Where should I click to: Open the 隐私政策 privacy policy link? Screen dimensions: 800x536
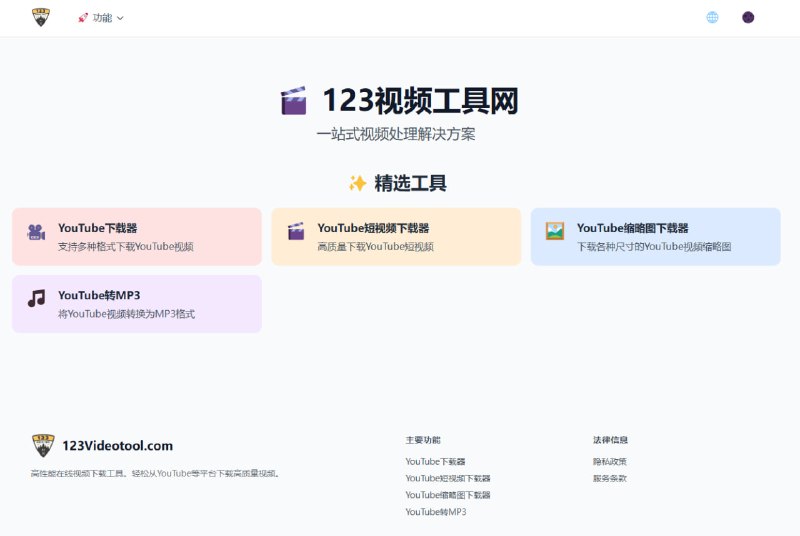610,462
